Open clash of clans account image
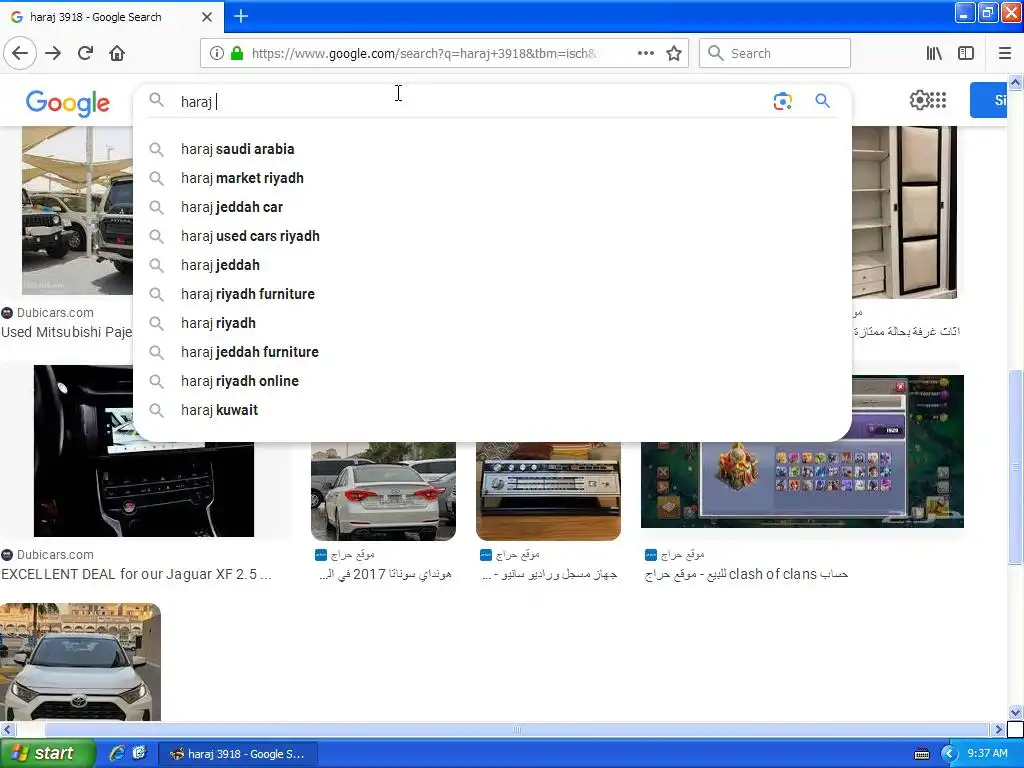The height and width of the screenshot is (768, 1024). click(803, 485)
